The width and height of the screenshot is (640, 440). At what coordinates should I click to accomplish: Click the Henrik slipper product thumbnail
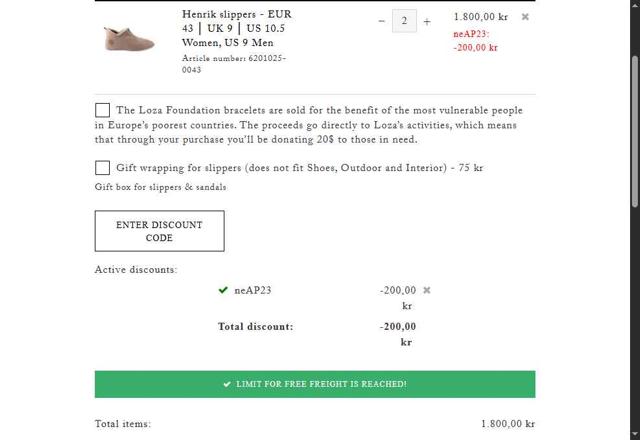[x=130, y=37]
